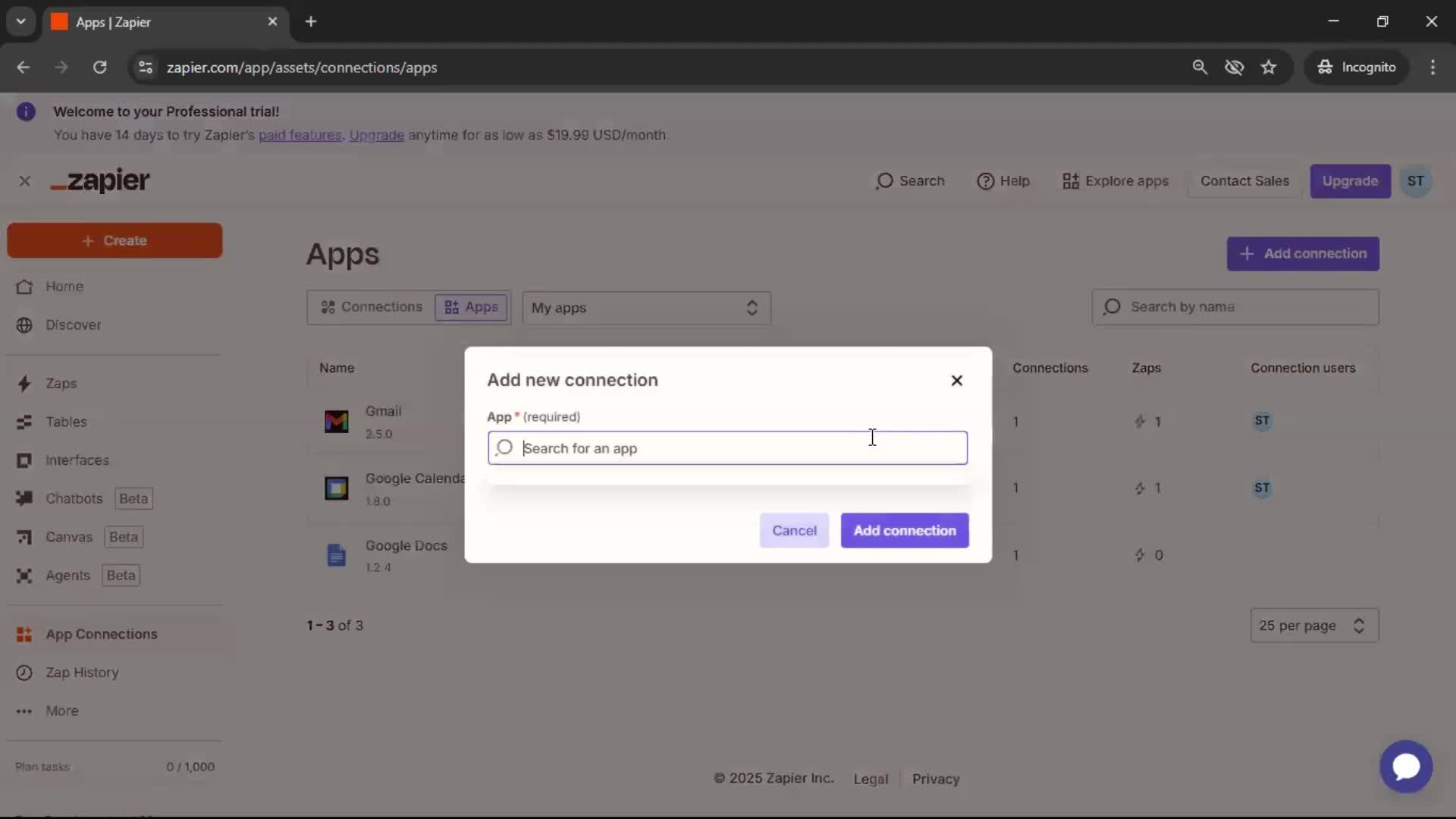Click Add connection at page top right

tap(1303, 254)
